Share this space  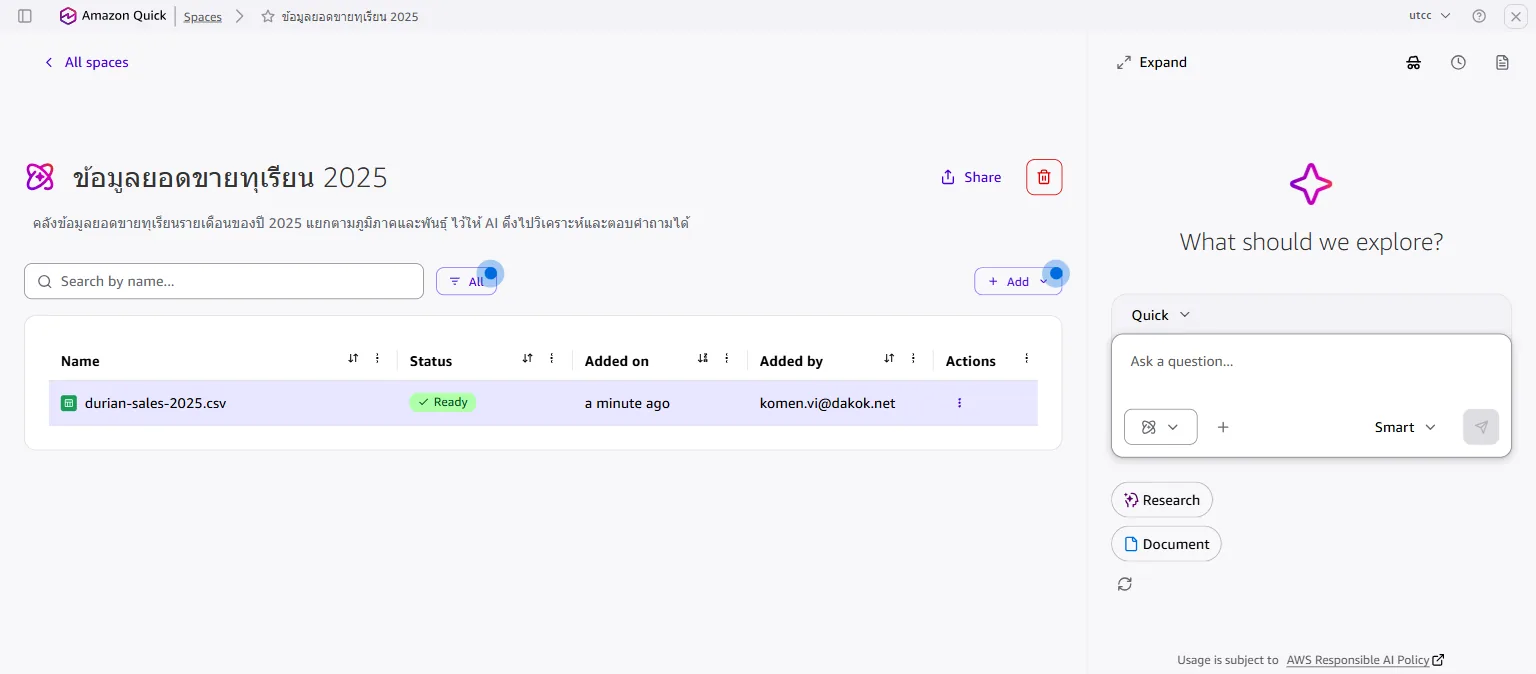(x=971, y=177)
